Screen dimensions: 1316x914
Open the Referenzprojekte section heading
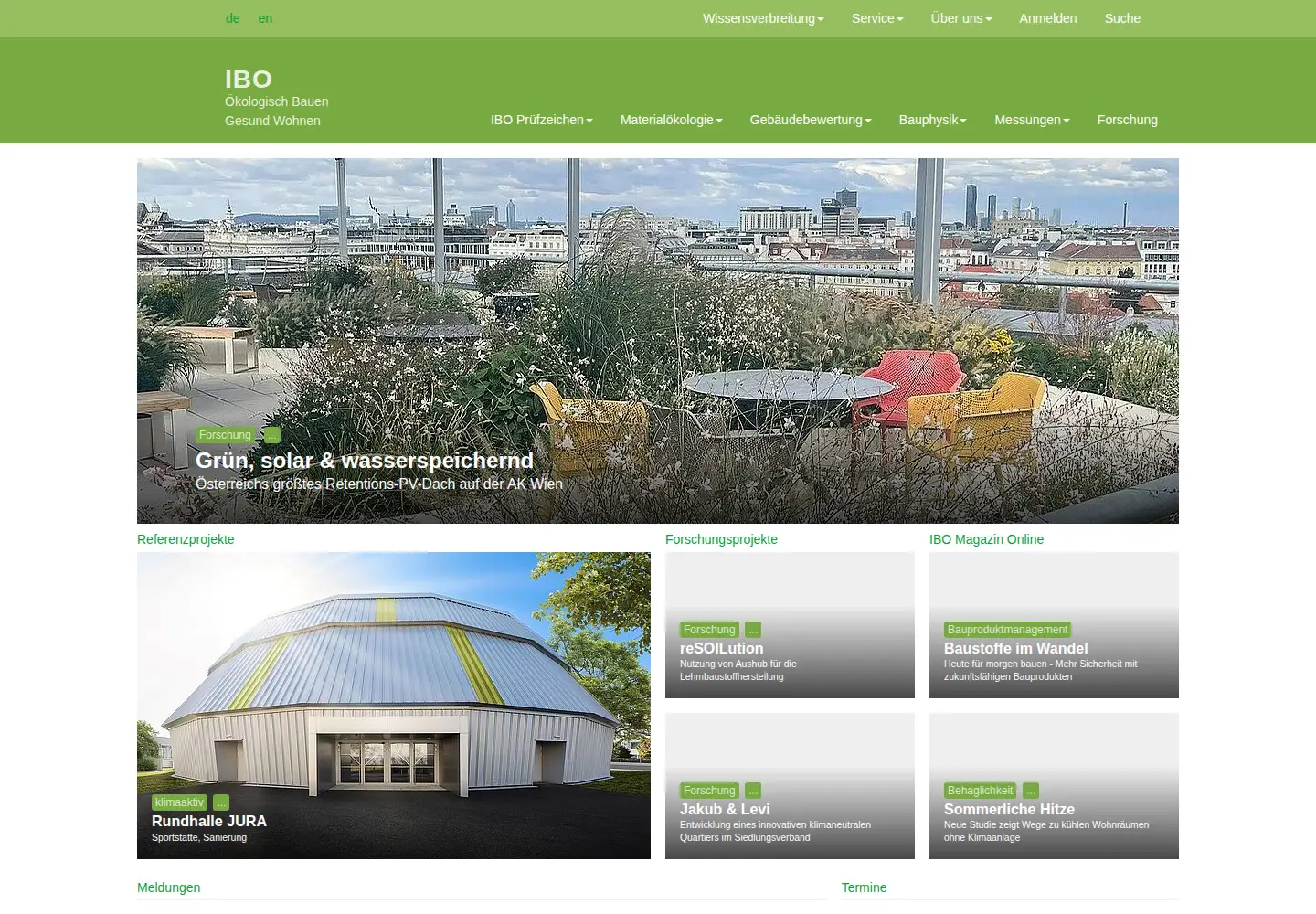(186, 539)
